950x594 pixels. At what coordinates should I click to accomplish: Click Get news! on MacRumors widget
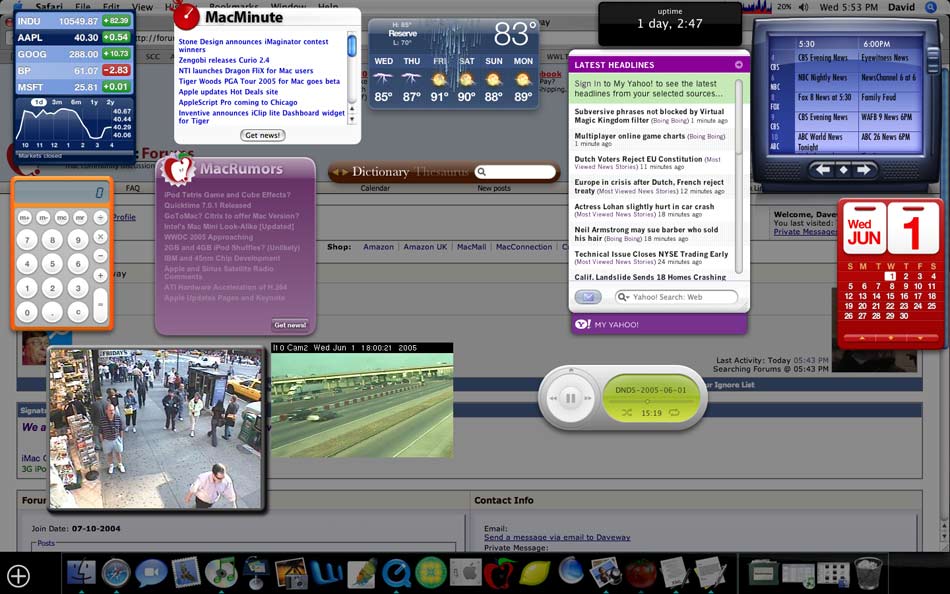coord(290,325)
